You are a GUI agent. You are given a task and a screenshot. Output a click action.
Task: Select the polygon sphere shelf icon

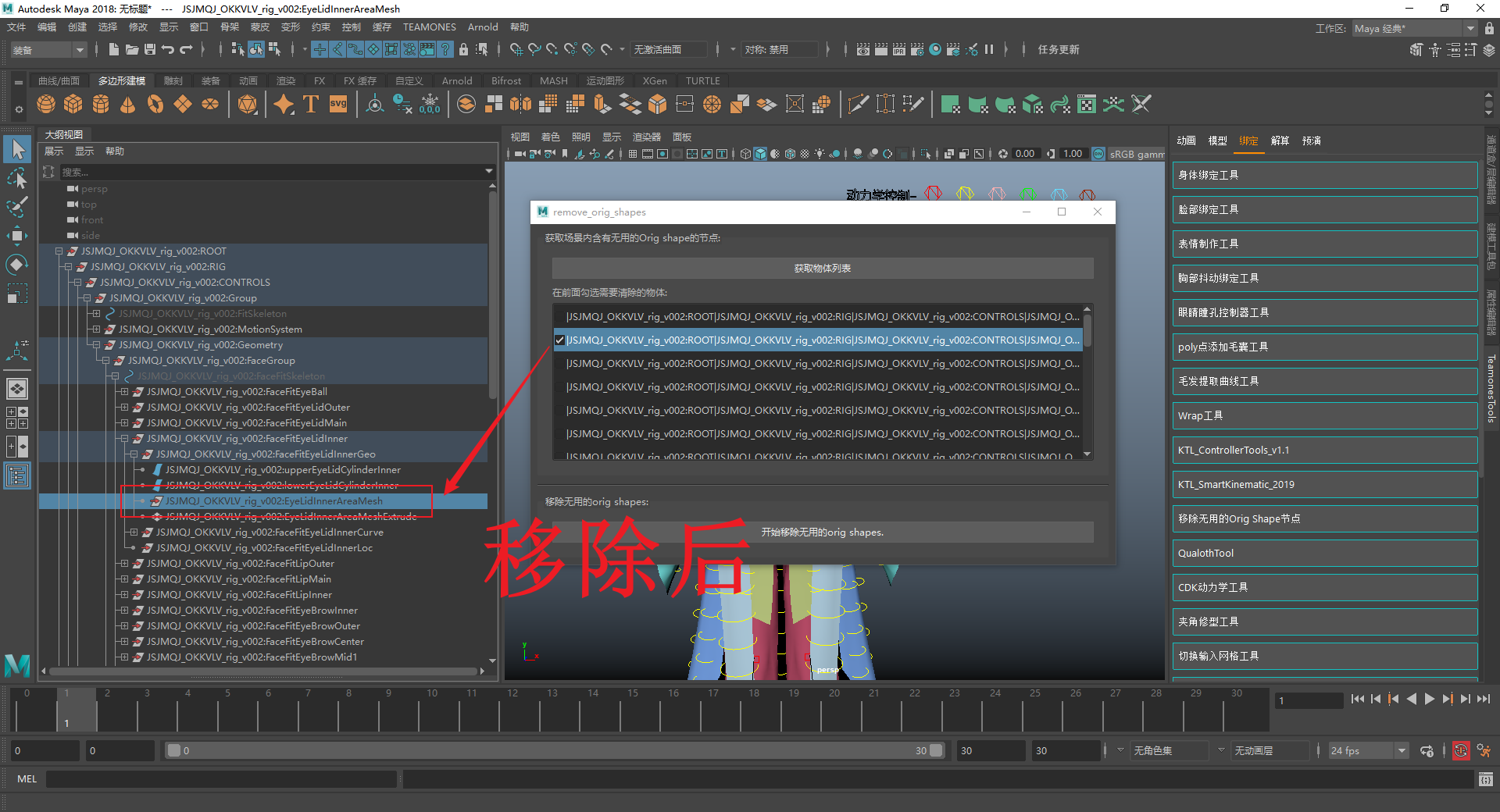46,104
